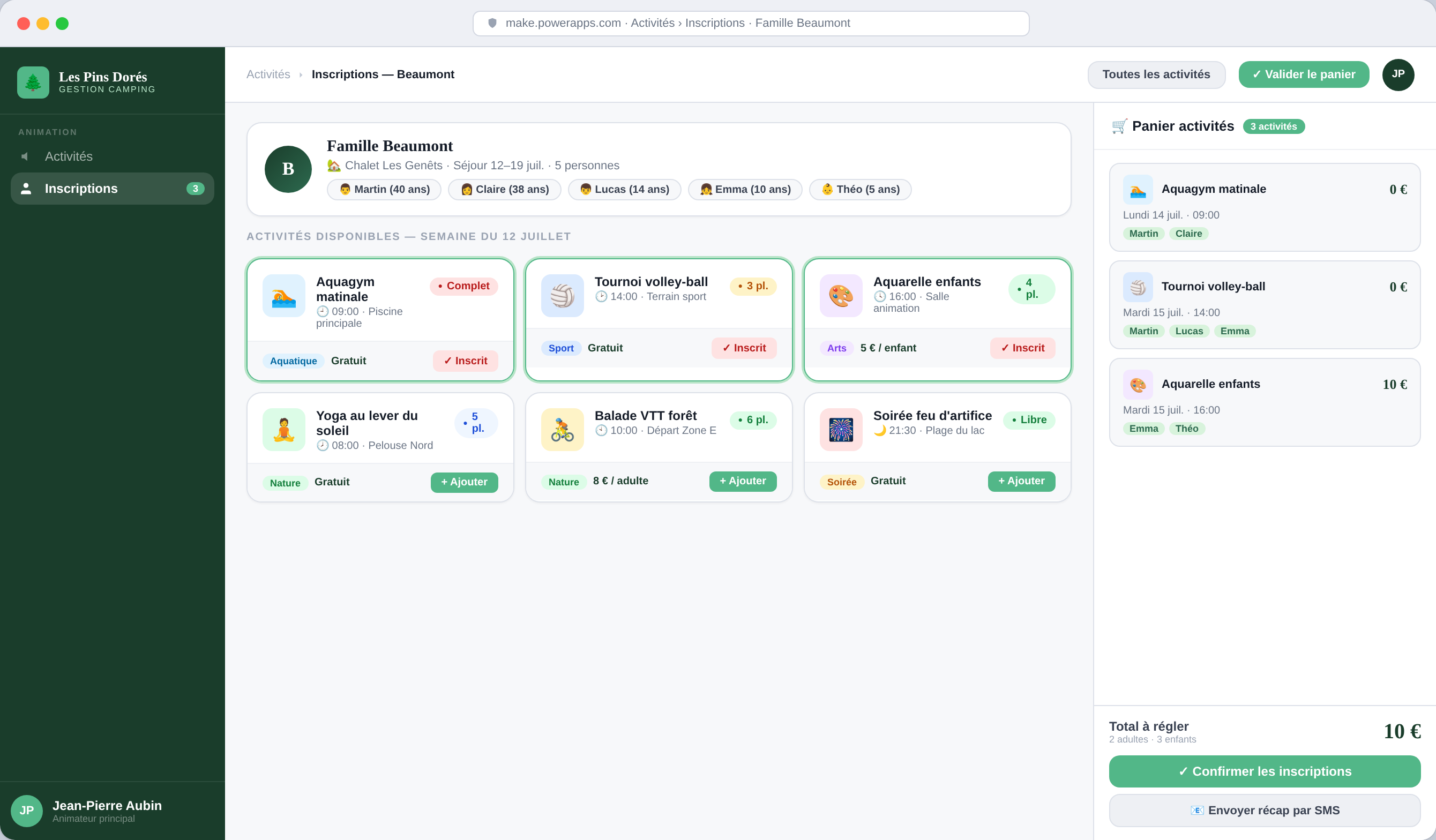This screenshot has height=840, width=1436.
Task: Click the fireworks icon on Soirée card
Action: 841,430
